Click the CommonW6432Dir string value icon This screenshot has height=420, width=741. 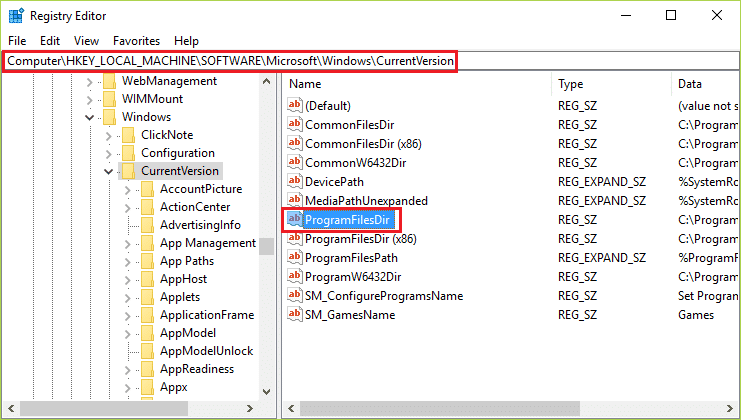[x=294, y=162]
